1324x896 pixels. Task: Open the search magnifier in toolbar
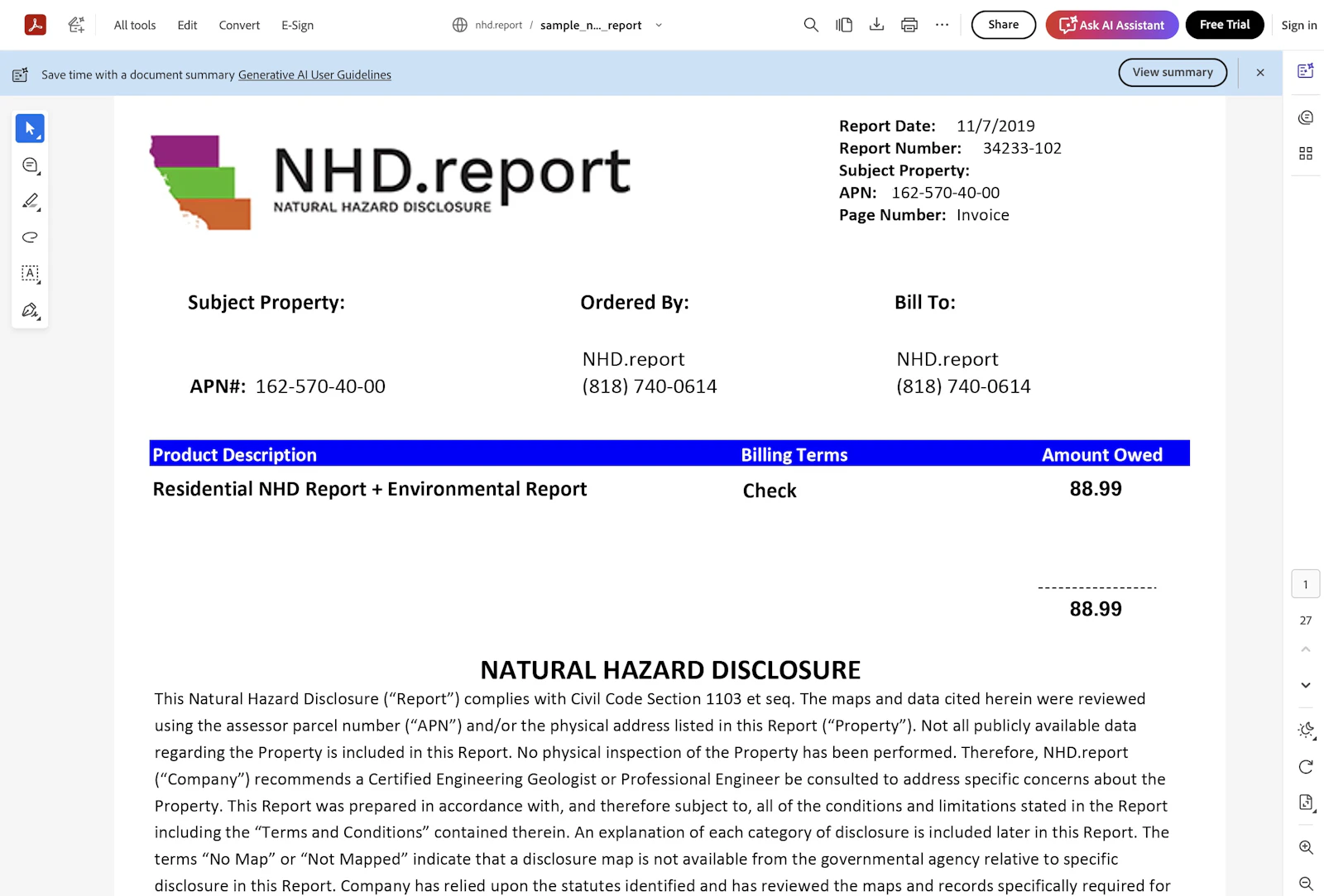click(x=811, y=25)
